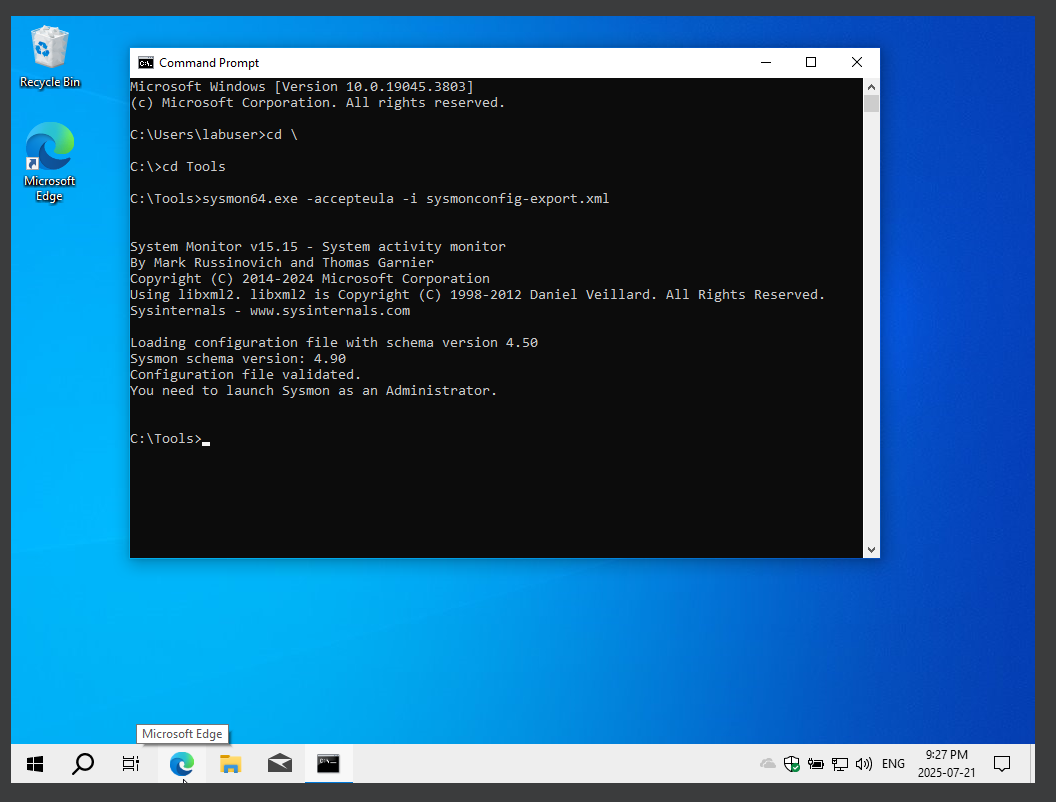Image resolution: width=1056 pixels, height=802 pixels.
Task: Close the Command Prompt window
Action: (857, 63)
